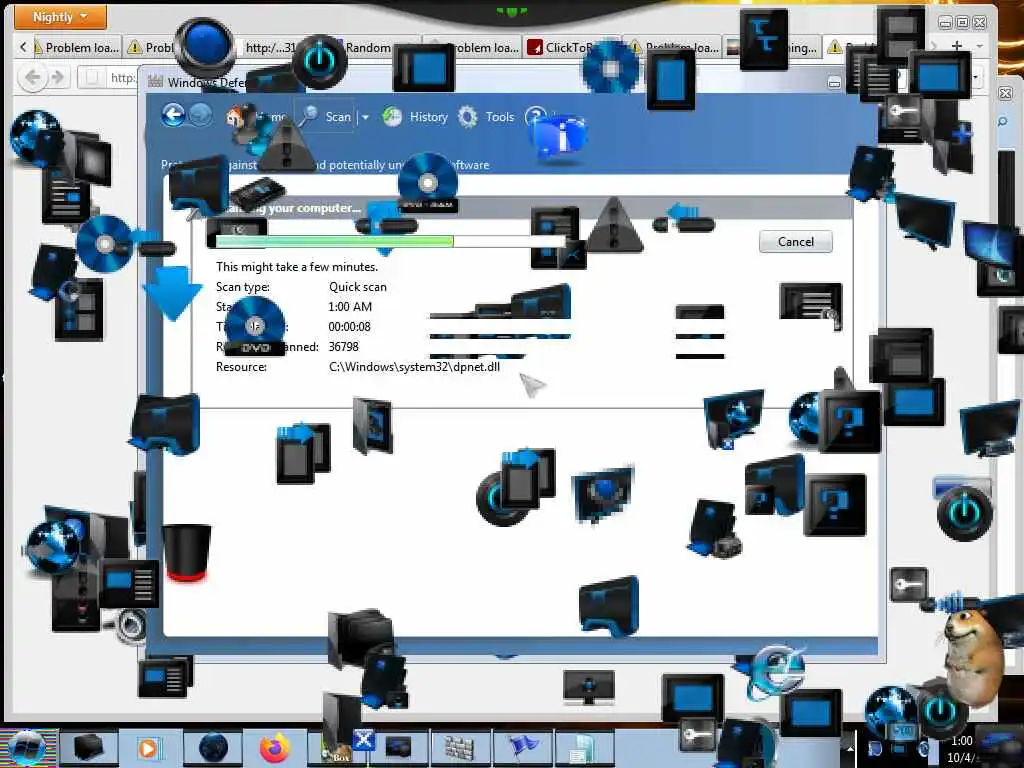
Task: Click the red-bottomed recycle bin icon
Action: click(x=186, y=552)
